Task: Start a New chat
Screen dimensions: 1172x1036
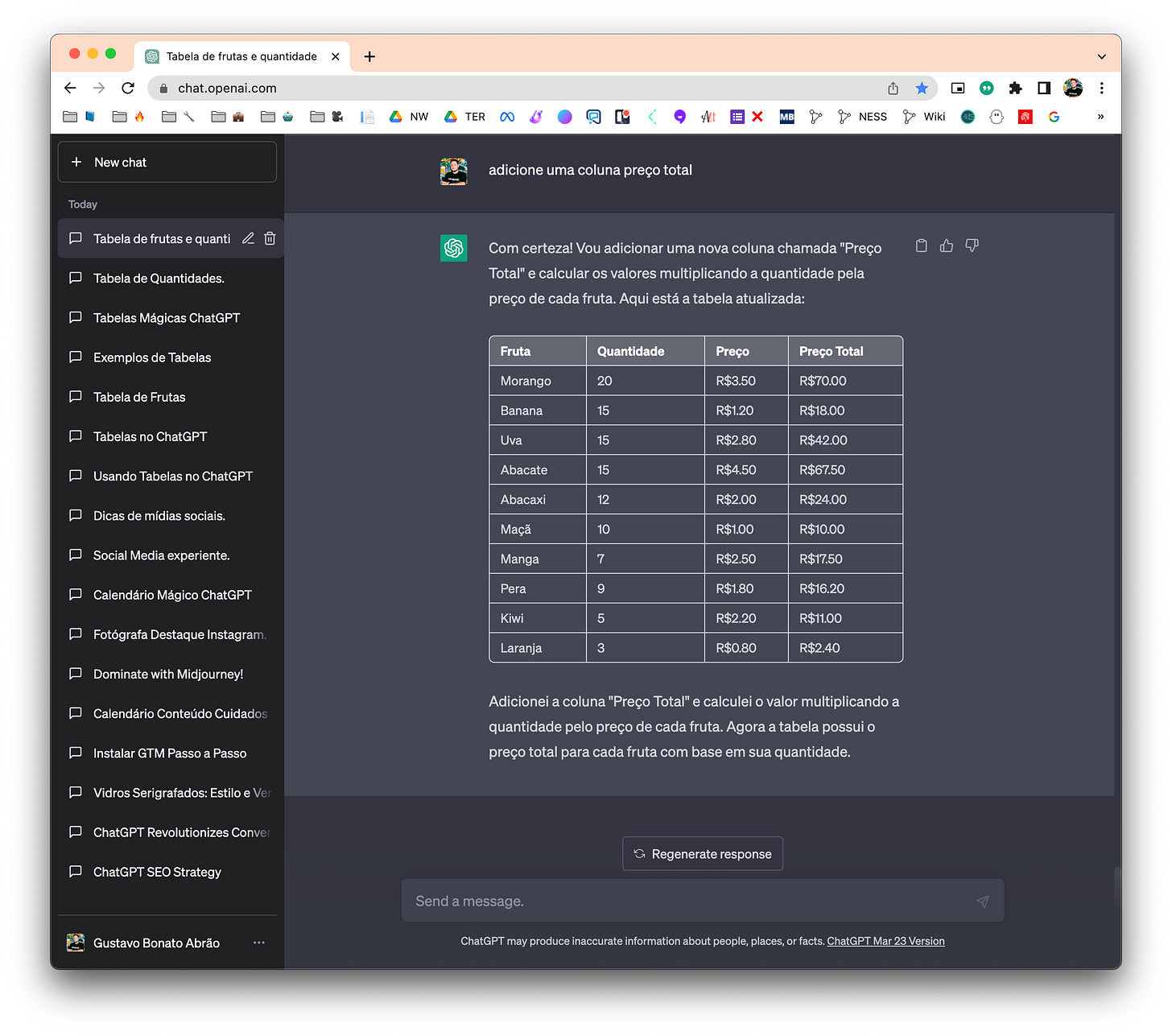Action: (x=167, y=162)
